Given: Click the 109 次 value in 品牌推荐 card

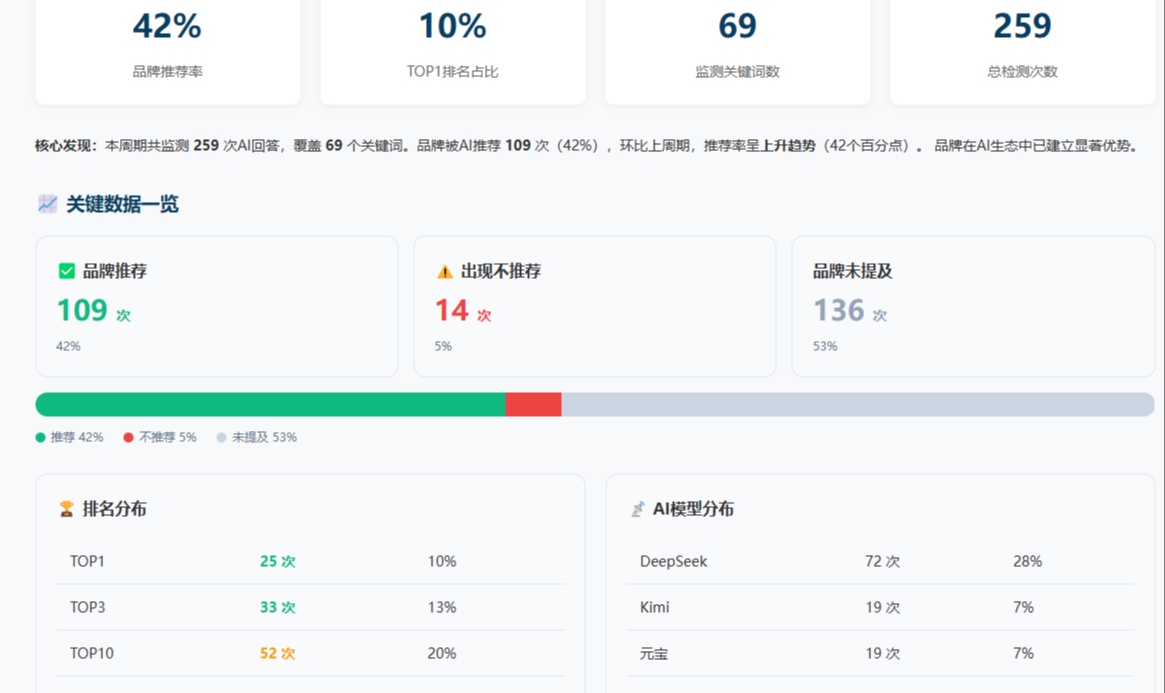Looking at the screenshot, I should tap(94, 310).
